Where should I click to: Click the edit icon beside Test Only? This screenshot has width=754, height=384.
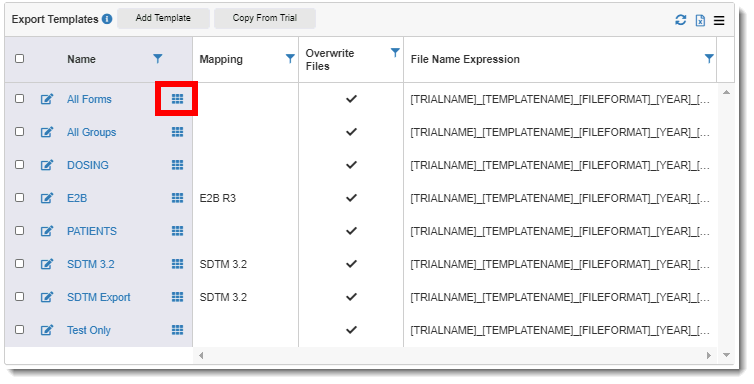point(47,330)
